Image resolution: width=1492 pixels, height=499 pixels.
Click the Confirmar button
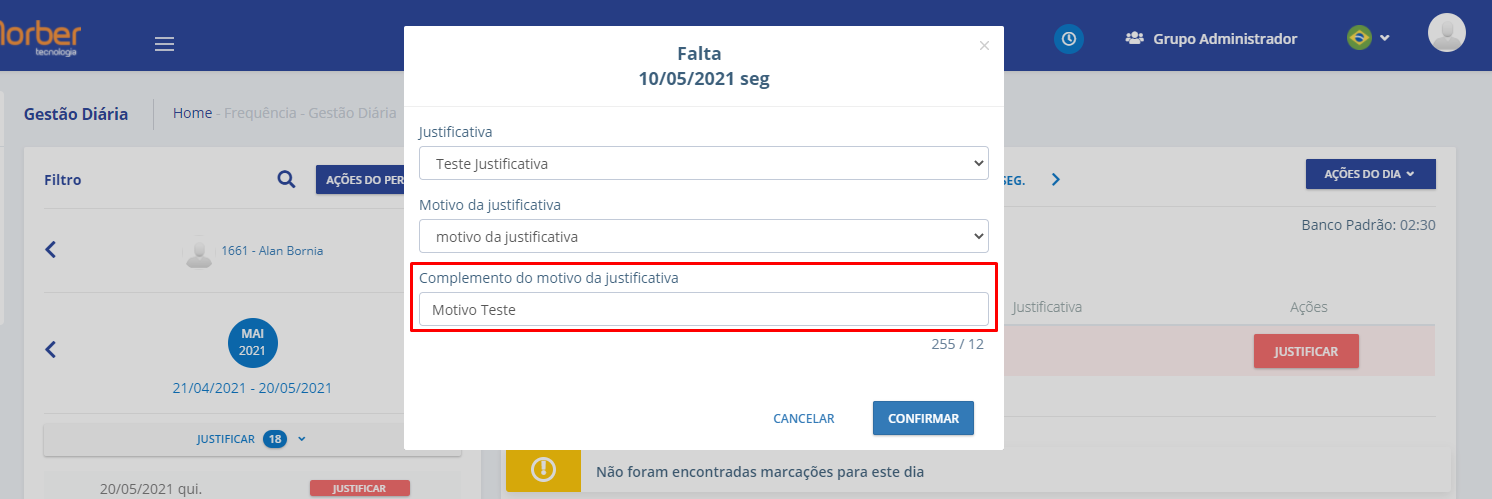(x=923, y=419)
